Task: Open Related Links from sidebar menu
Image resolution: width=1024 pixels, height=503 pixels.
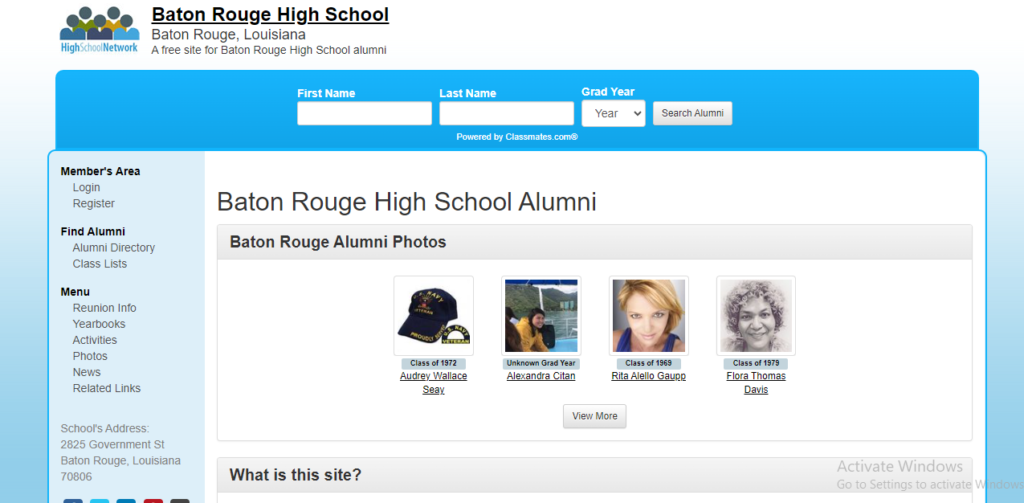Action: (106, 388)
